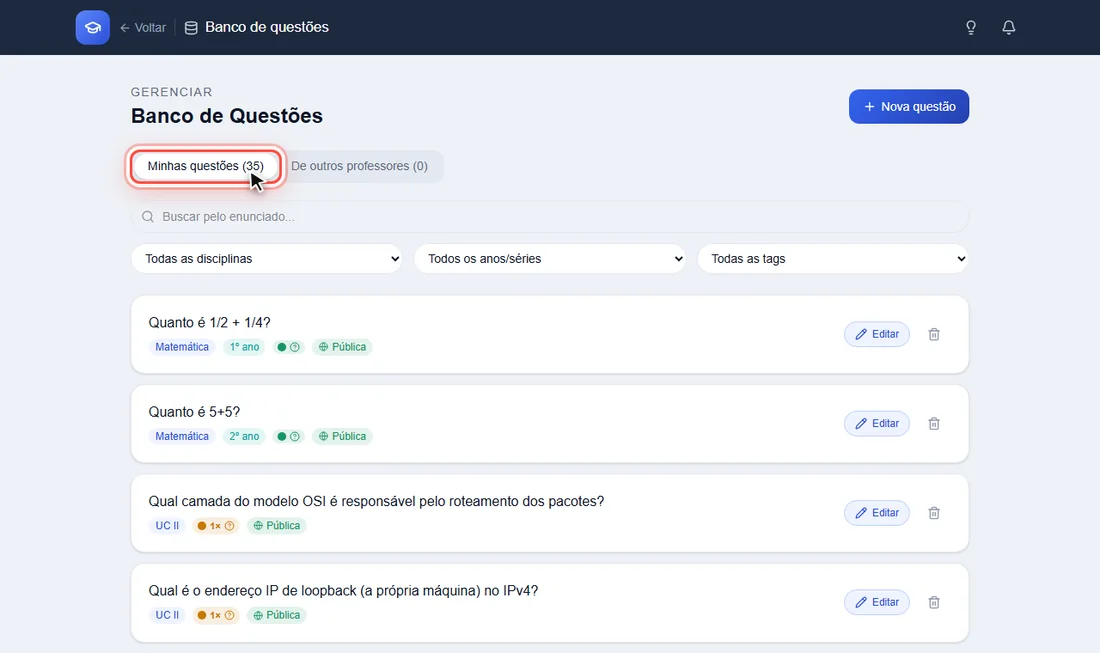The height and width of the screenshot is (653, 1100).
Task: Delete the question Quanto é 5+5?
Action: 934,424
